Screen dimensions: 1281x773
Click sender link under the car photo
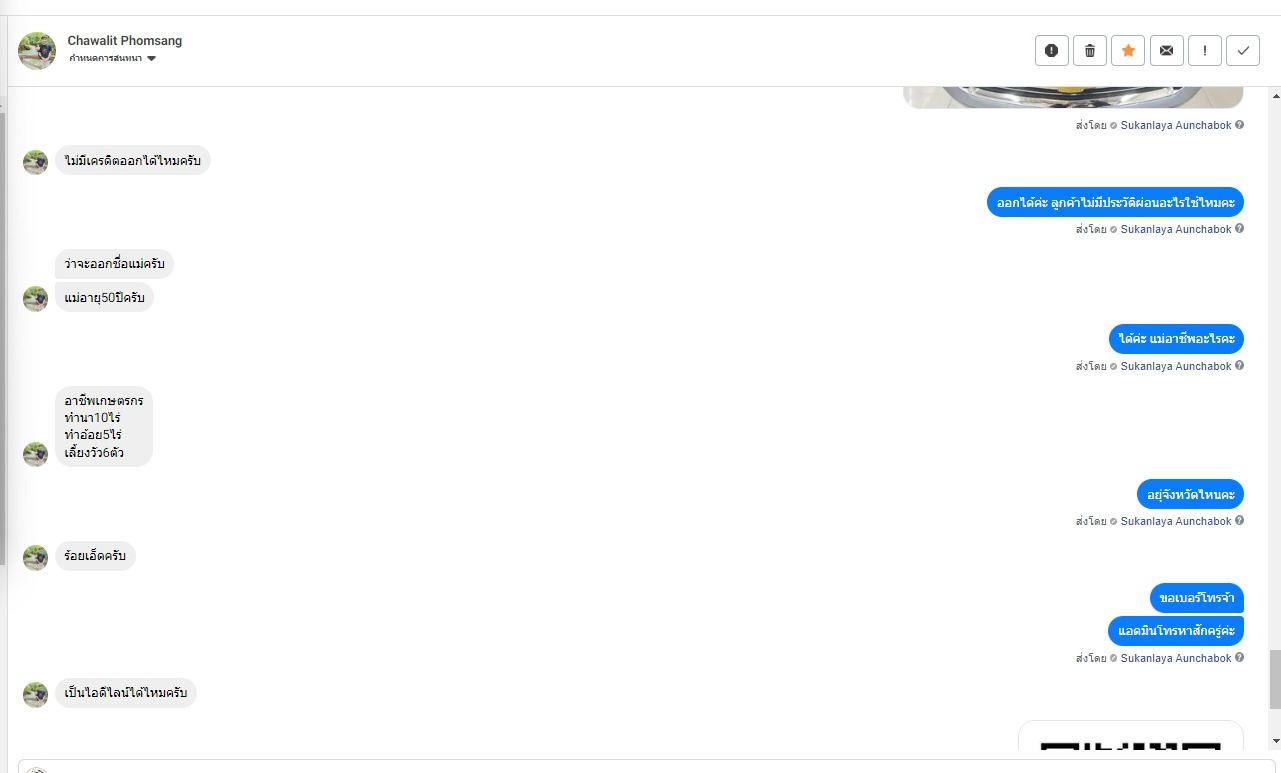(1175, 126)
